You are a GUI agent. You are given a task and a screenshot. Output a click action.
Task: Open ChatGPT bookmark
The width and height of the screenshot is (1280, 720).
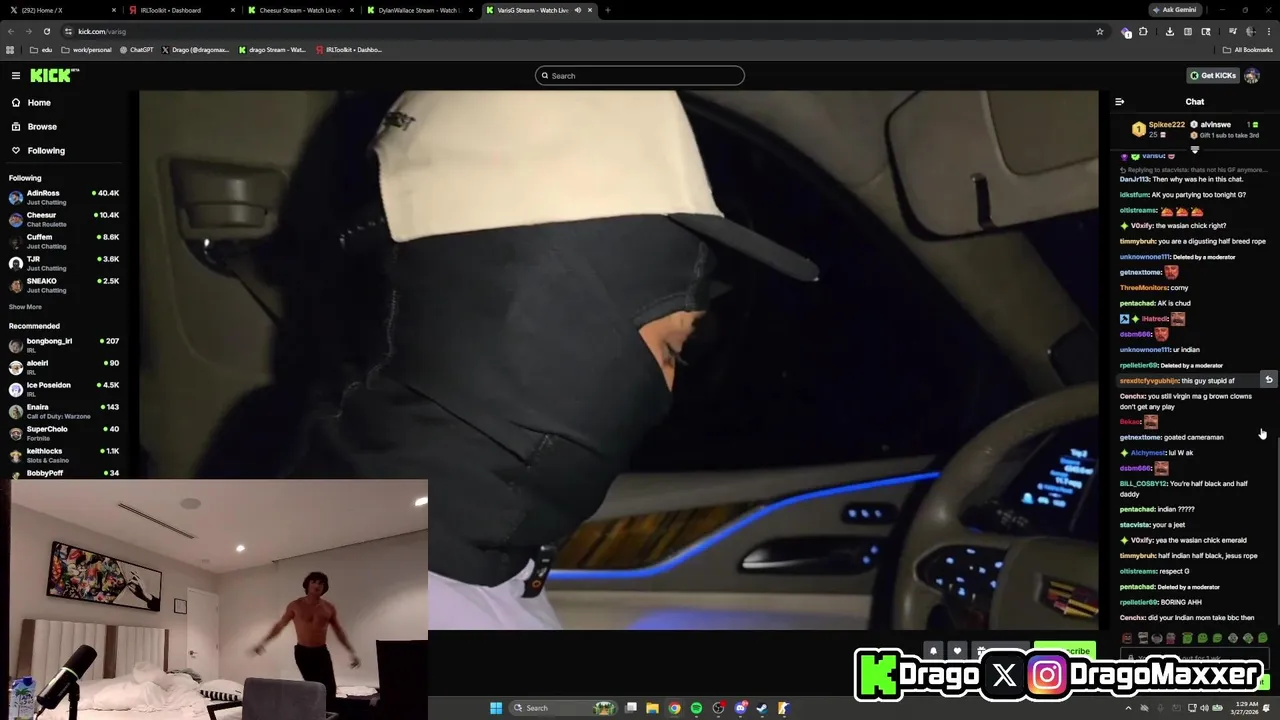pos(135,50)
